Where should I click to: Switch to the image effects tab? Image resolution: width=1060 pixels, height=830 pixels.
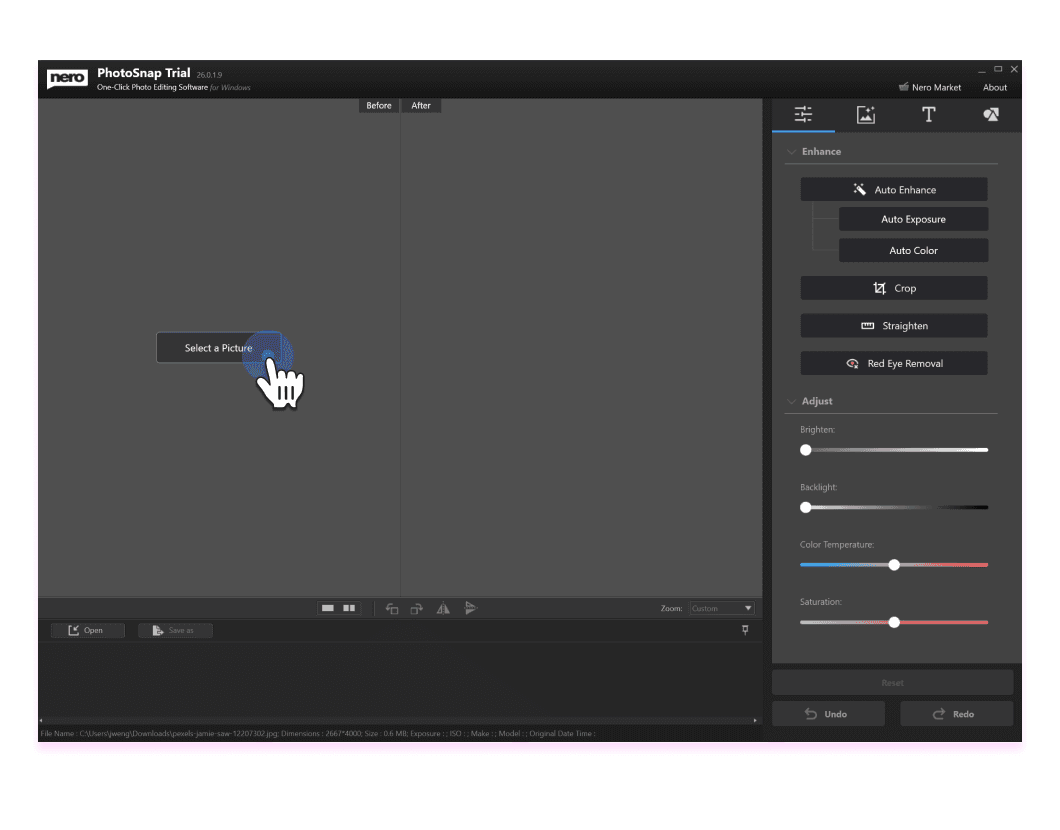(x=866, y=114)
